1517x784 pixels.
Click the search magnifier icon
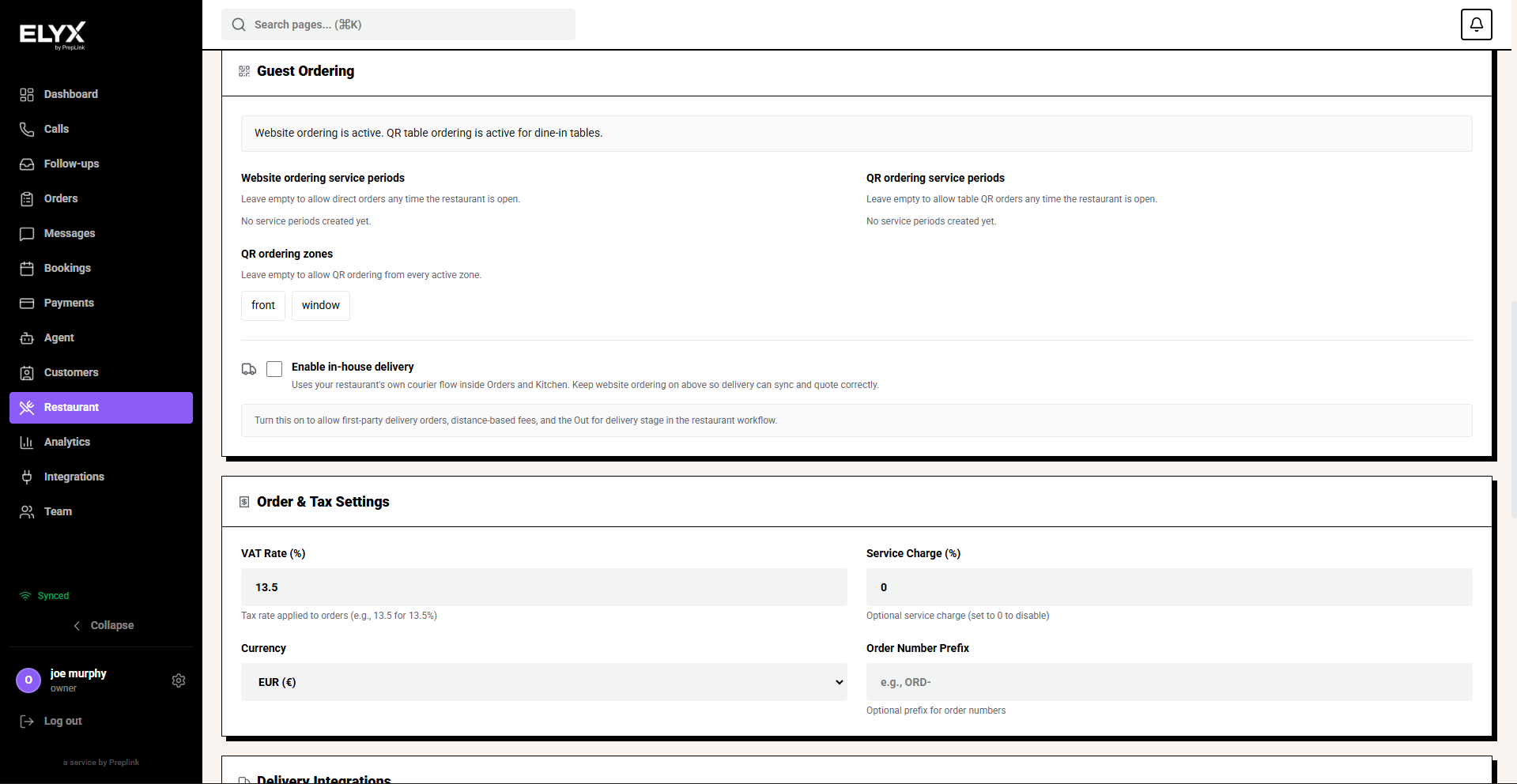pos(239,24)
